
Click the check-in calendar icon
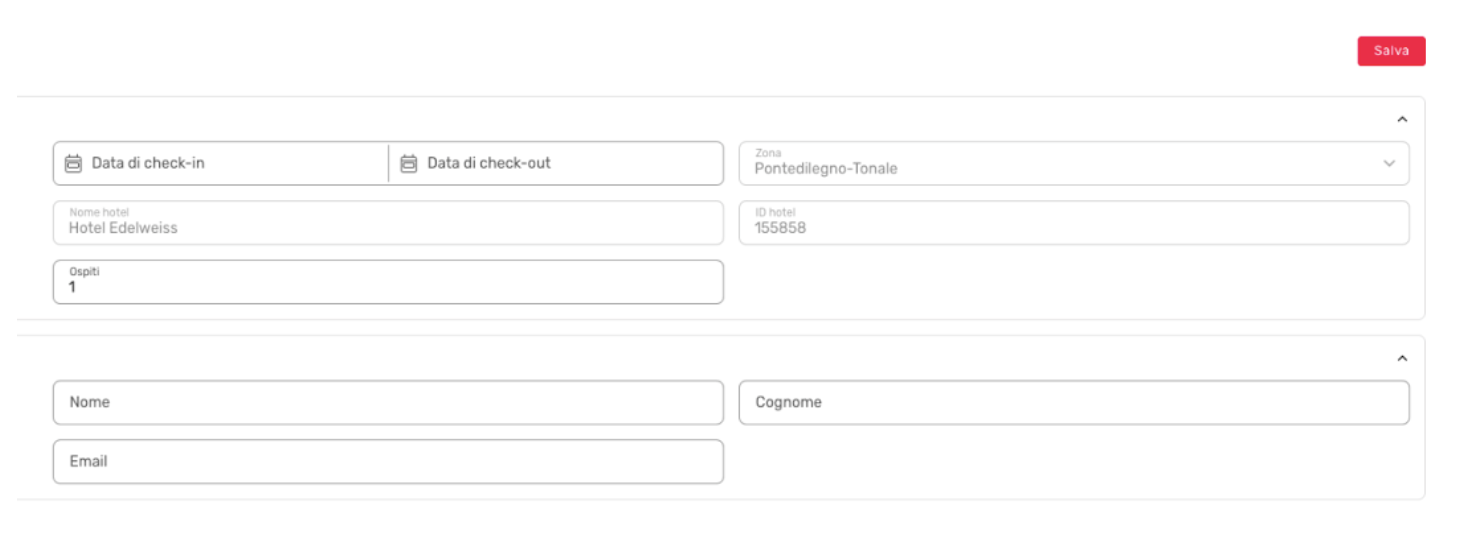pos(73,163)
